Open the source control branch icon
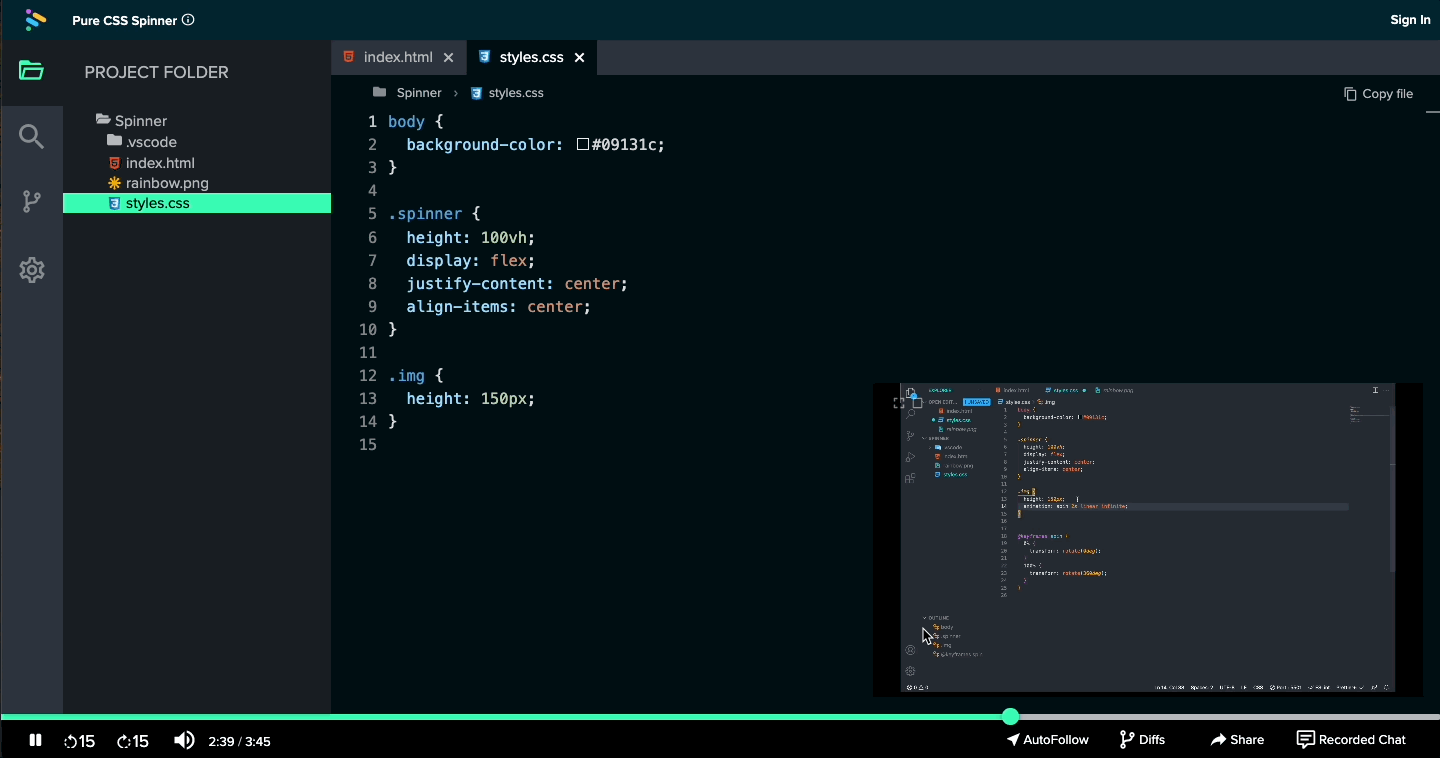 tap(32, 202)
